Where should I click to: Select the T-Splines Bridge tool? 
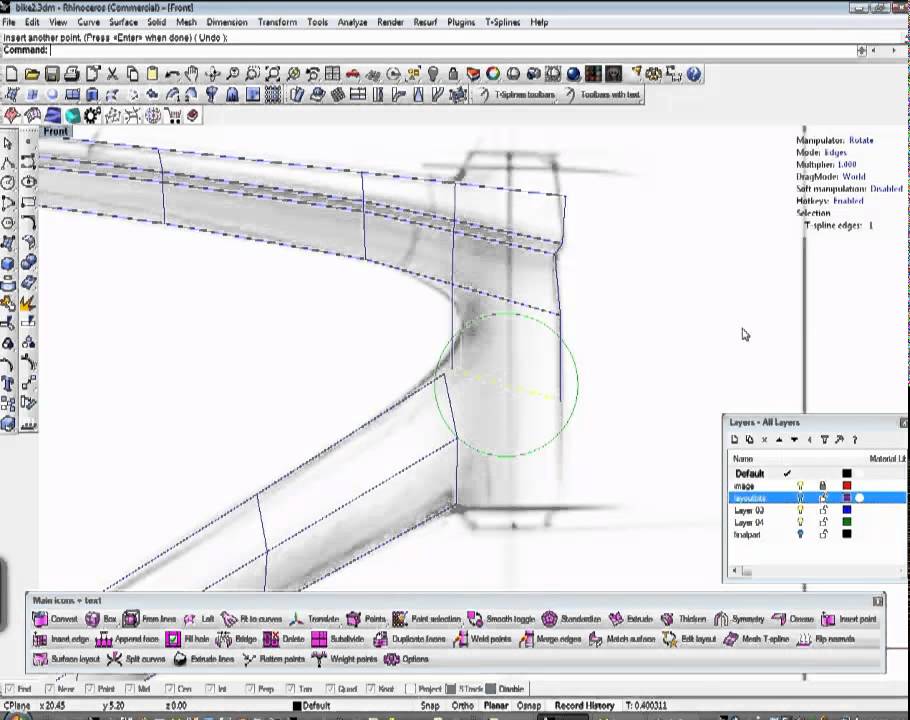coord(236,639)
